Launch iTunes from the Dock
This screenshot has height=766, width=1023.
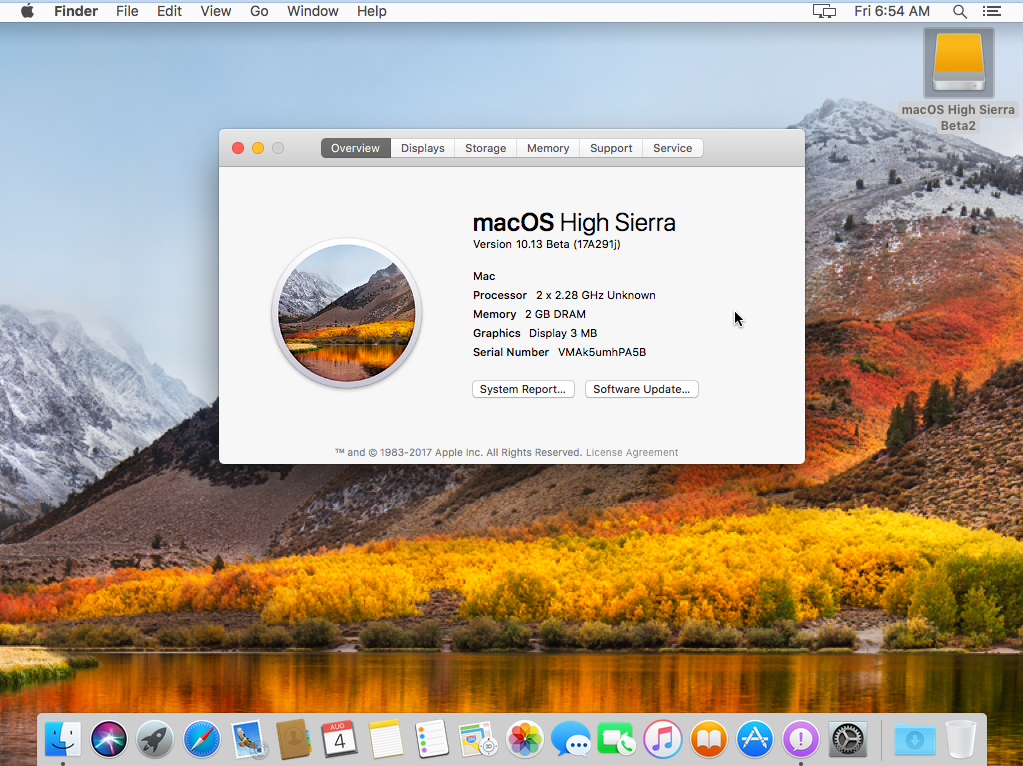(662, 740)
